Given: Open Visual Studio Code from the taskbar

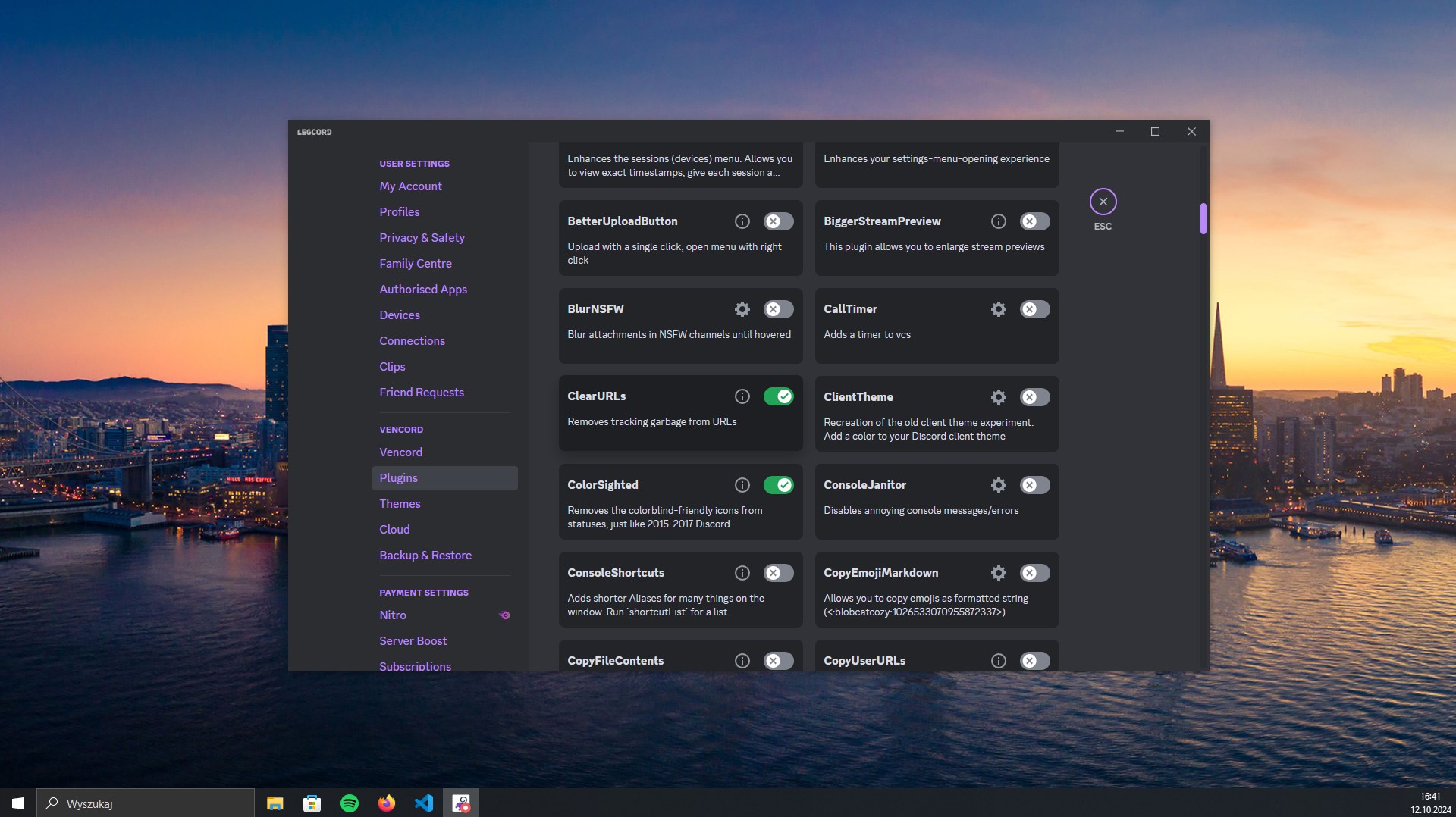Looking at the screenshot, I should [424, 803].
